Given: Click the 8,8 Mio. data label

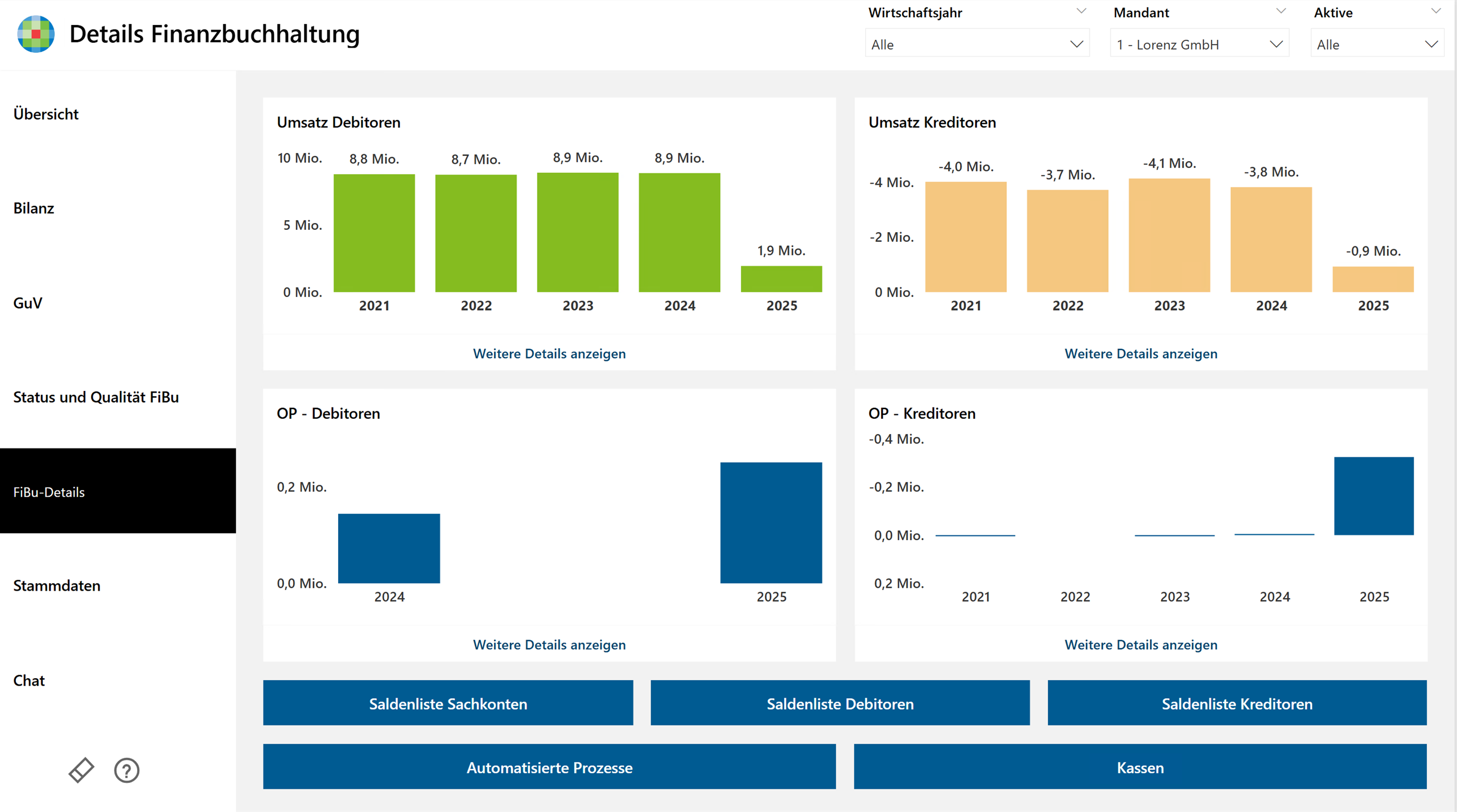Looking at the screenshot, I should [374, 159].
